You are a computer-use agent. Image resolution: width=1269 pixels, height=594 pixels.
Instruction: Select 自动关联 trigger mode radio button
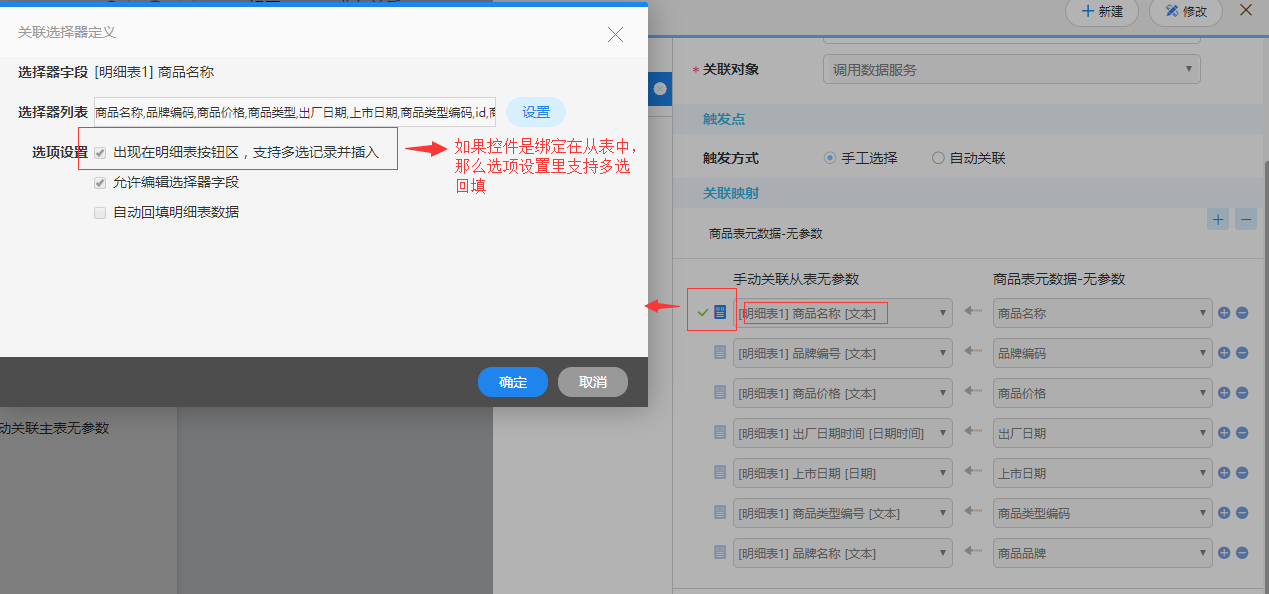tap(938, 158)
